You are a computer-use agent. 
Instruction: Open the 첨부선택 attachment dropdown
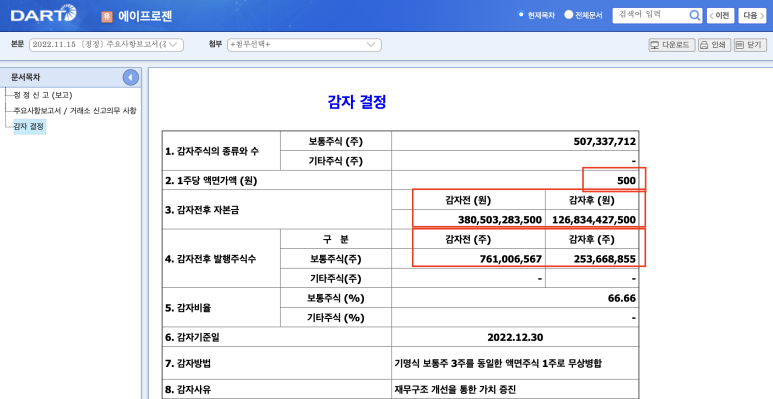click(x=304, y=44)
